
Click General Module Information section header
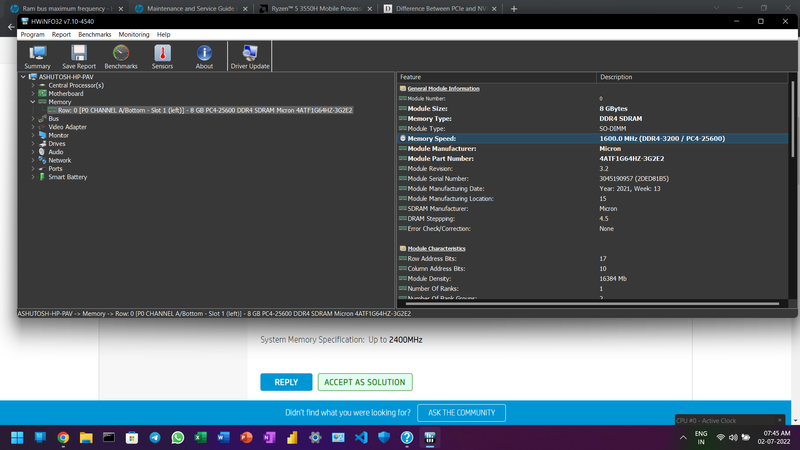pos(443,89)
